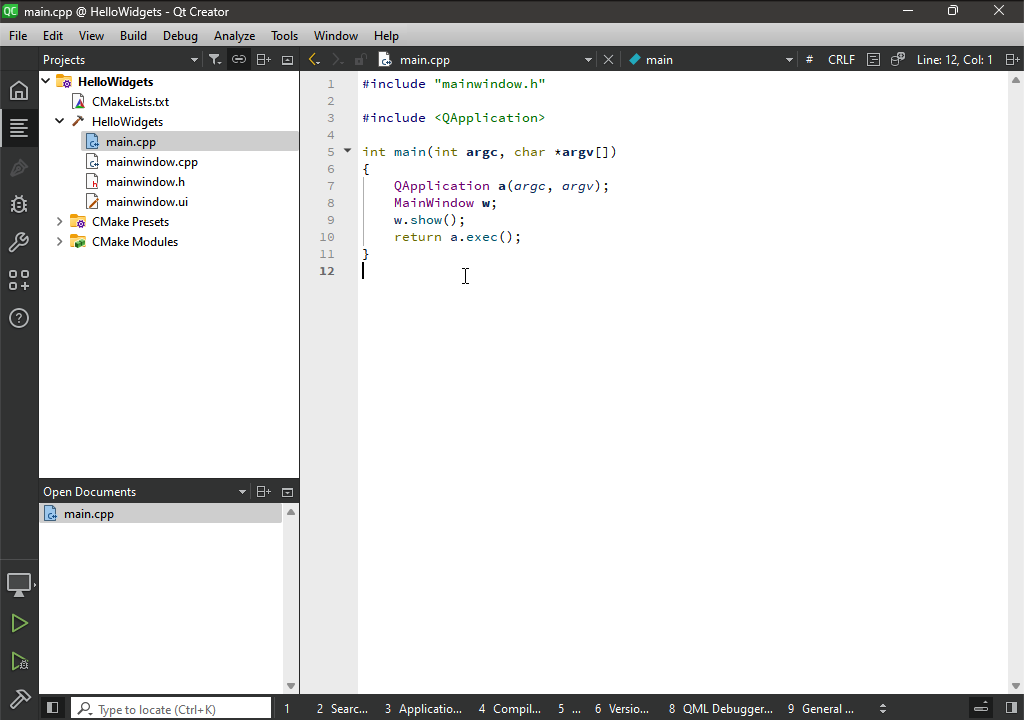Expand the CMake Presets tree node
The width and height of the screenshot is (1024, 720).
tap(60, 222)
